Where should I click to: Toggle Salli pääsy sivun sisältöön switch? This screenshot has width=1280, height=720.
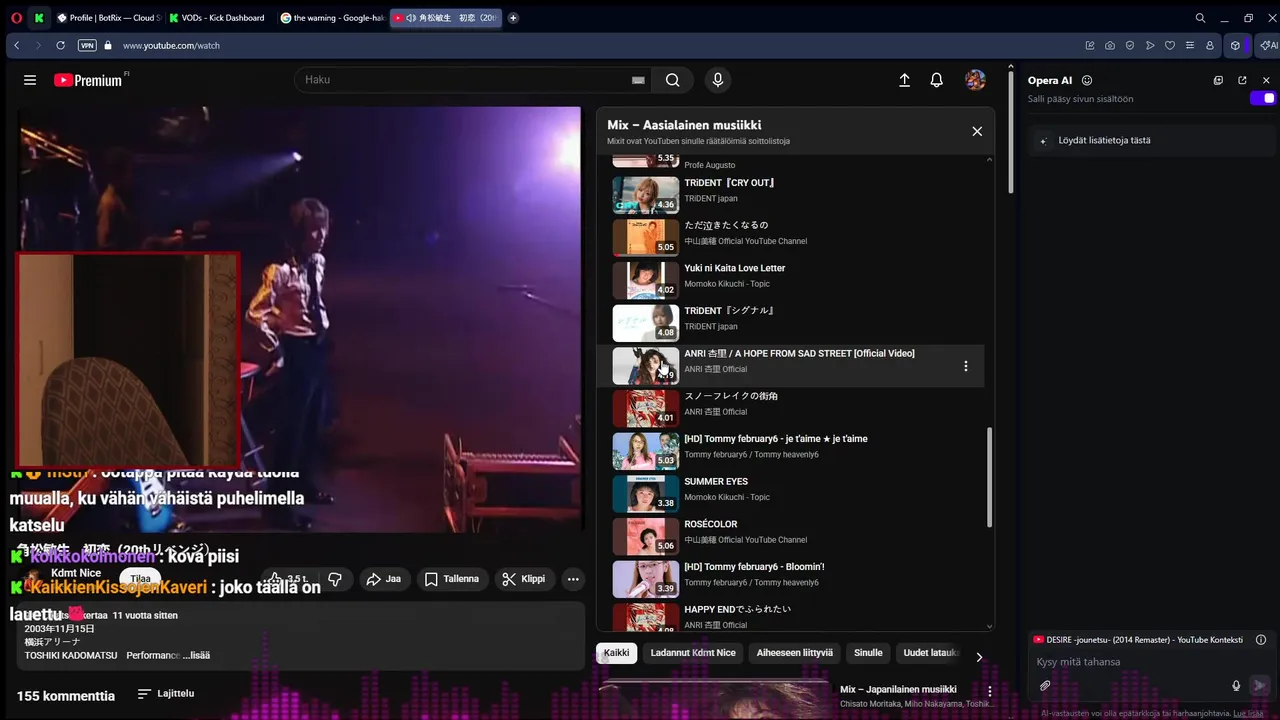pyautogui.click(x=1264, y=98)
